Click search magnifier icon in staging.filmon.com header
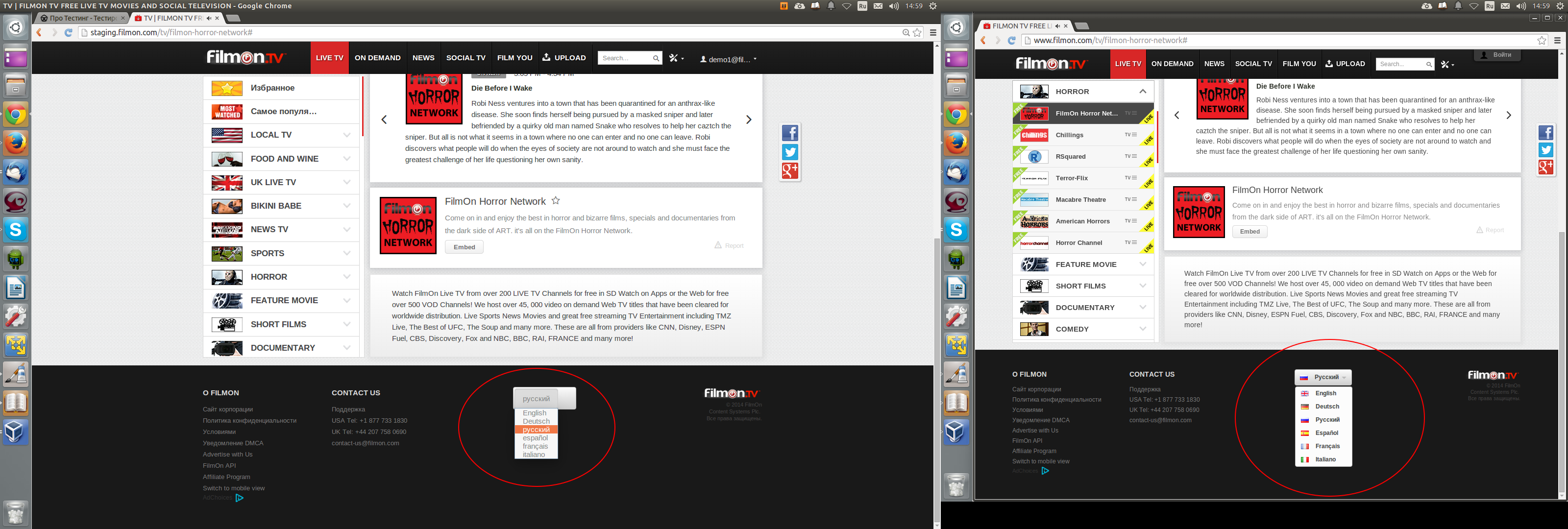1568x529 pixels. click(x=656, y=58)
